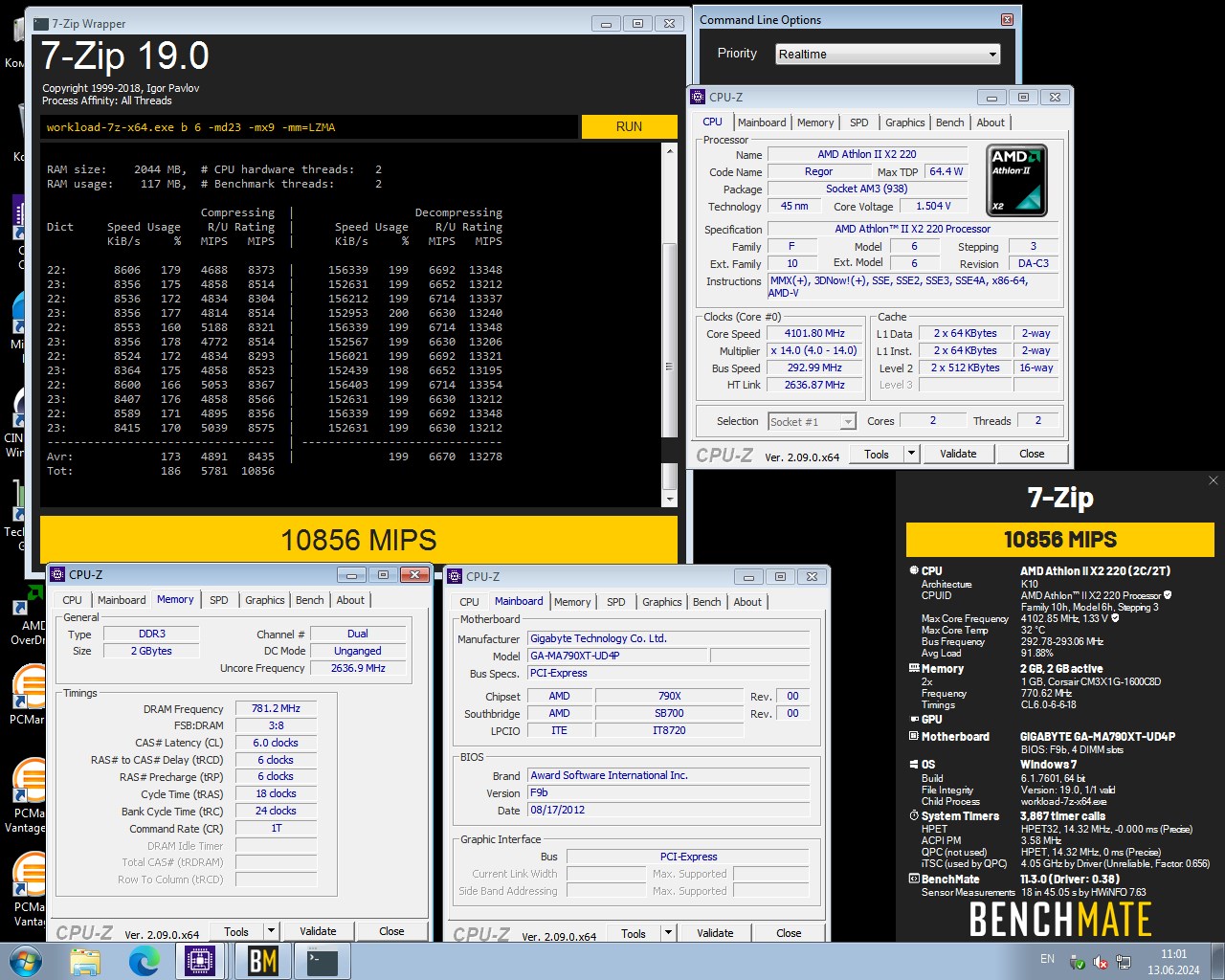Click Tools button in Memory window
Viewport: 1225px width, 980px height.
(235, 931)
